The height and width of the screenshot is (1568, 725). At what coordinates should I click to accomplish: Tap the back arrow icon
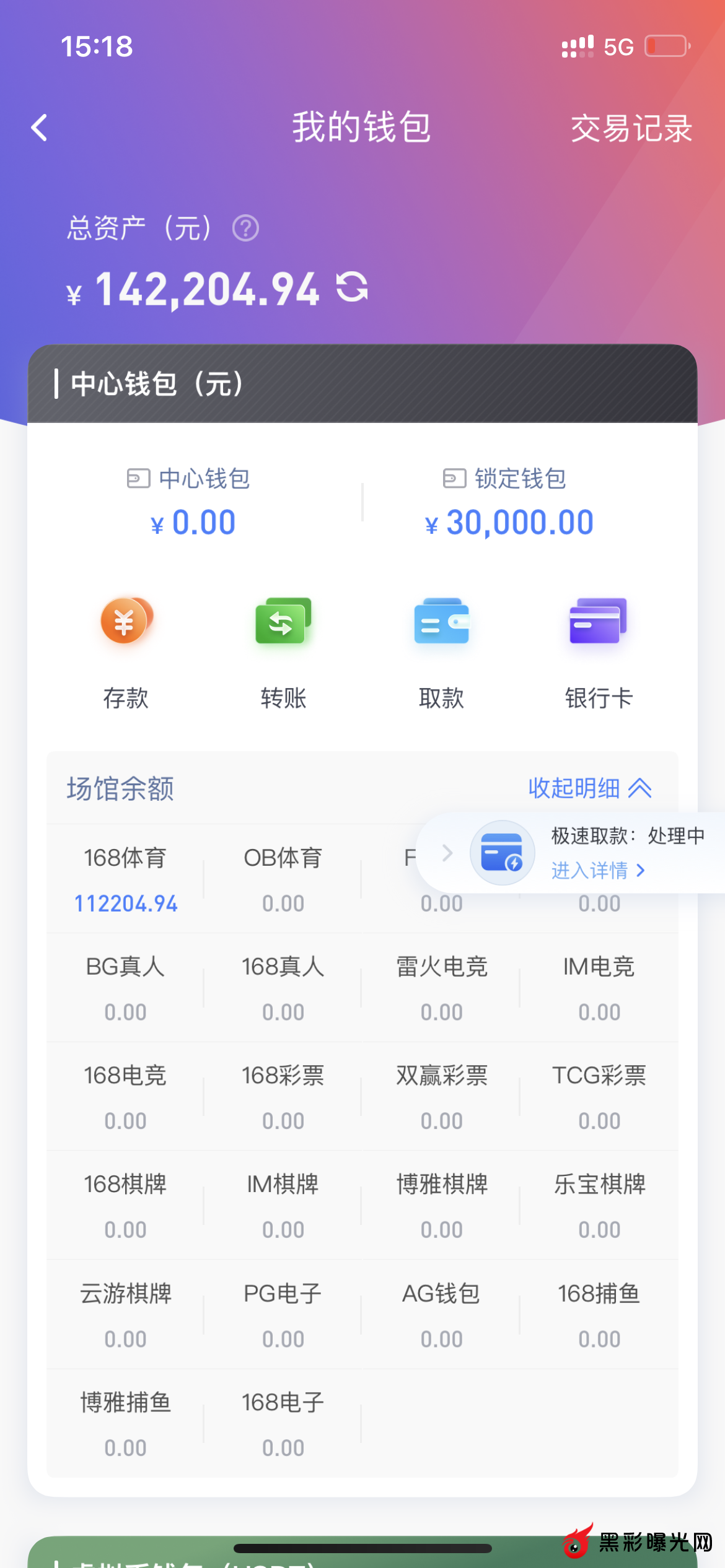(x=40, y=128)
